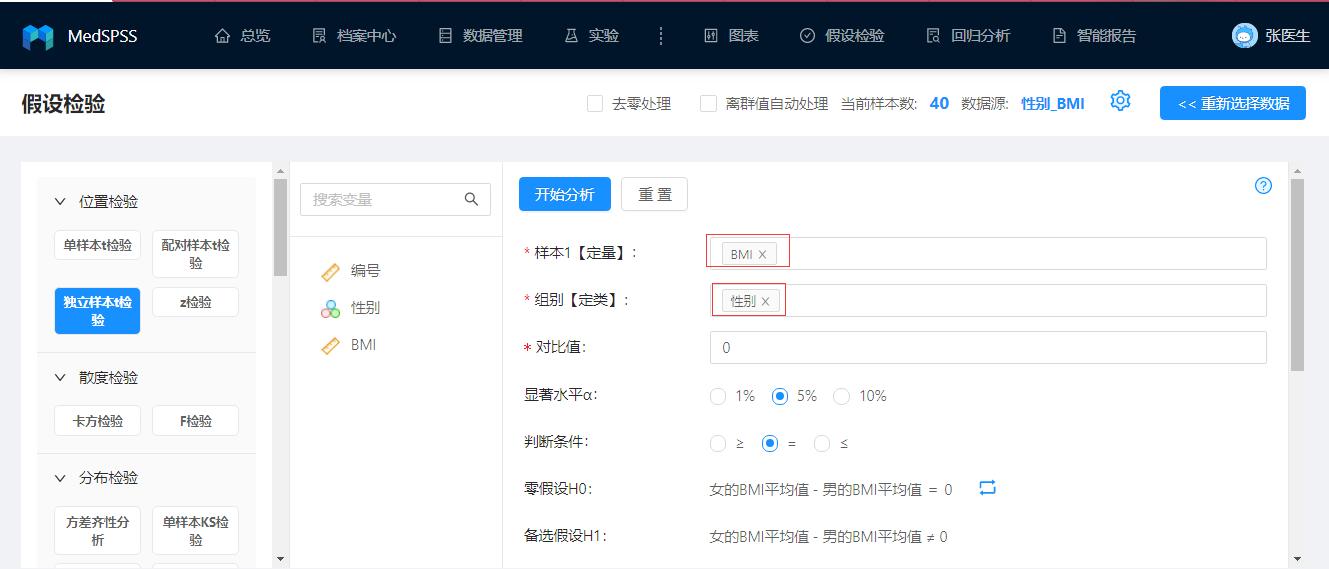Remove the BMI tag using its X
Image resolution: width=1329 pixels, height=569 pixels.
coord(762,254)
